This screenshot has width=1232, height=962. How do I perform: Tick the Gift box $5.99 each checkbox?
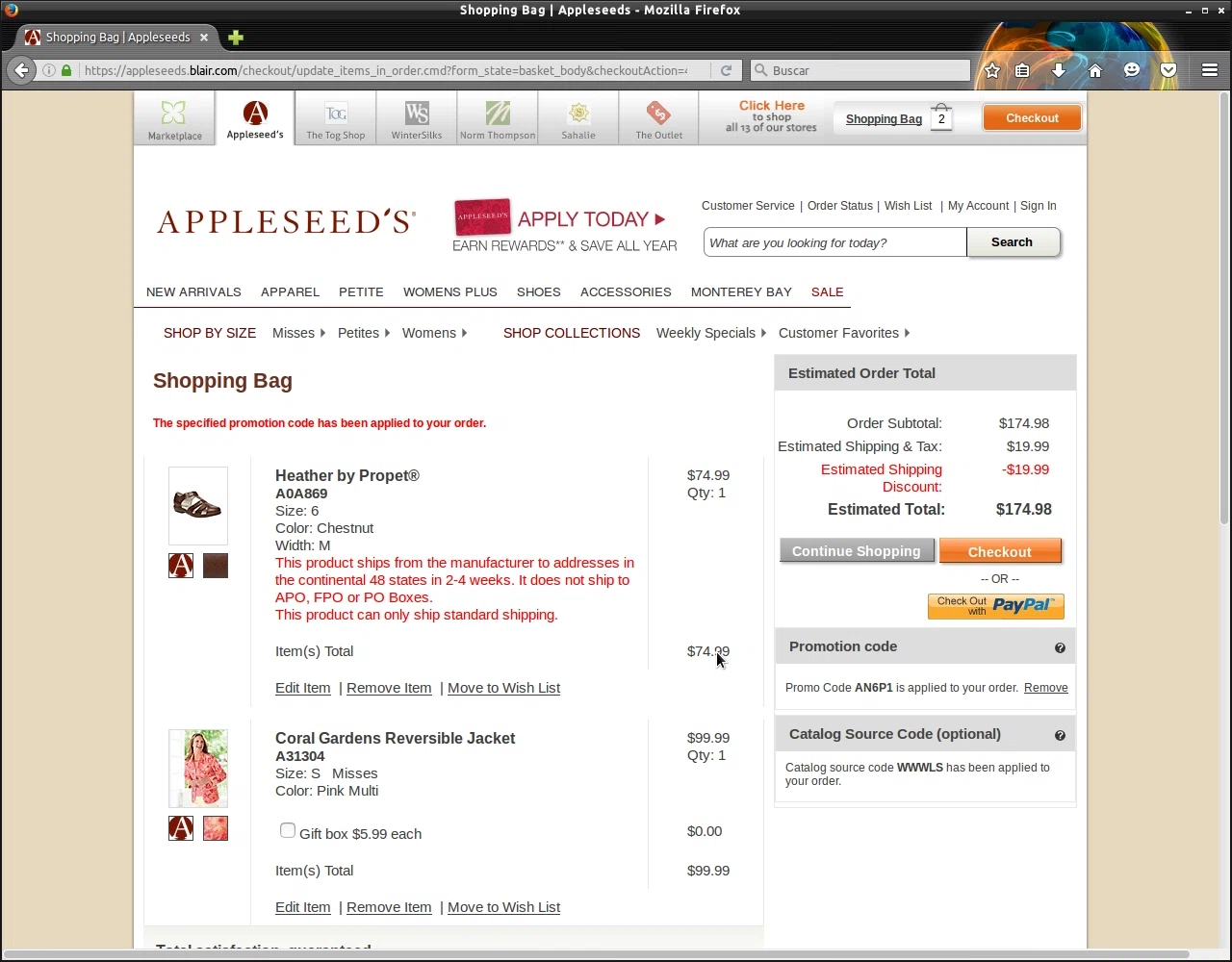pyautogui.click(x=287, y=830)
